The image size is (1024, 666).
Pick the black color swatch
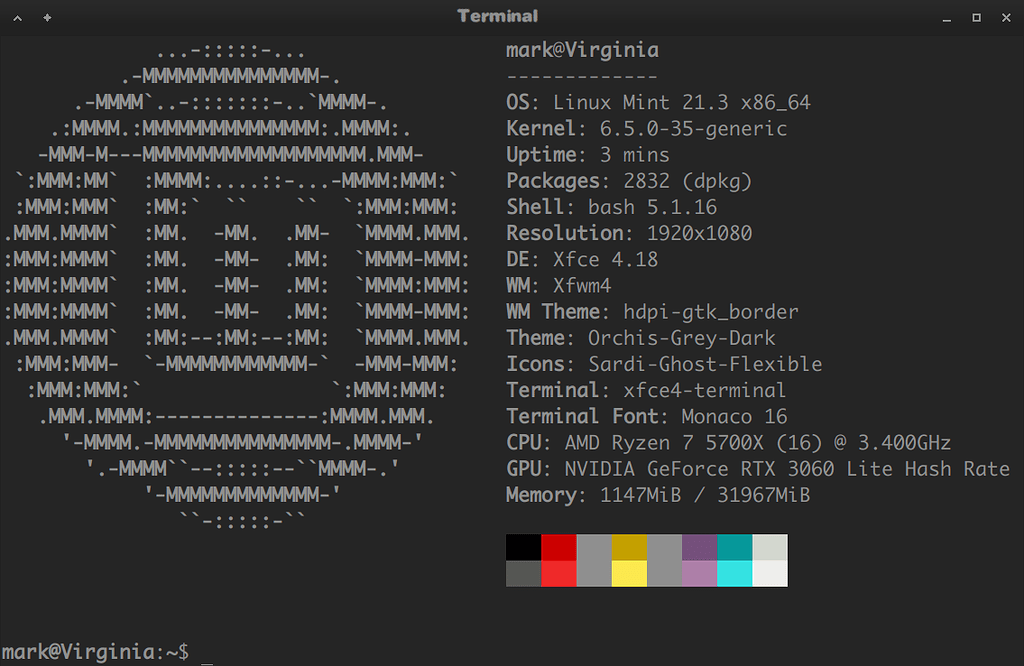(x=523, y=547)
